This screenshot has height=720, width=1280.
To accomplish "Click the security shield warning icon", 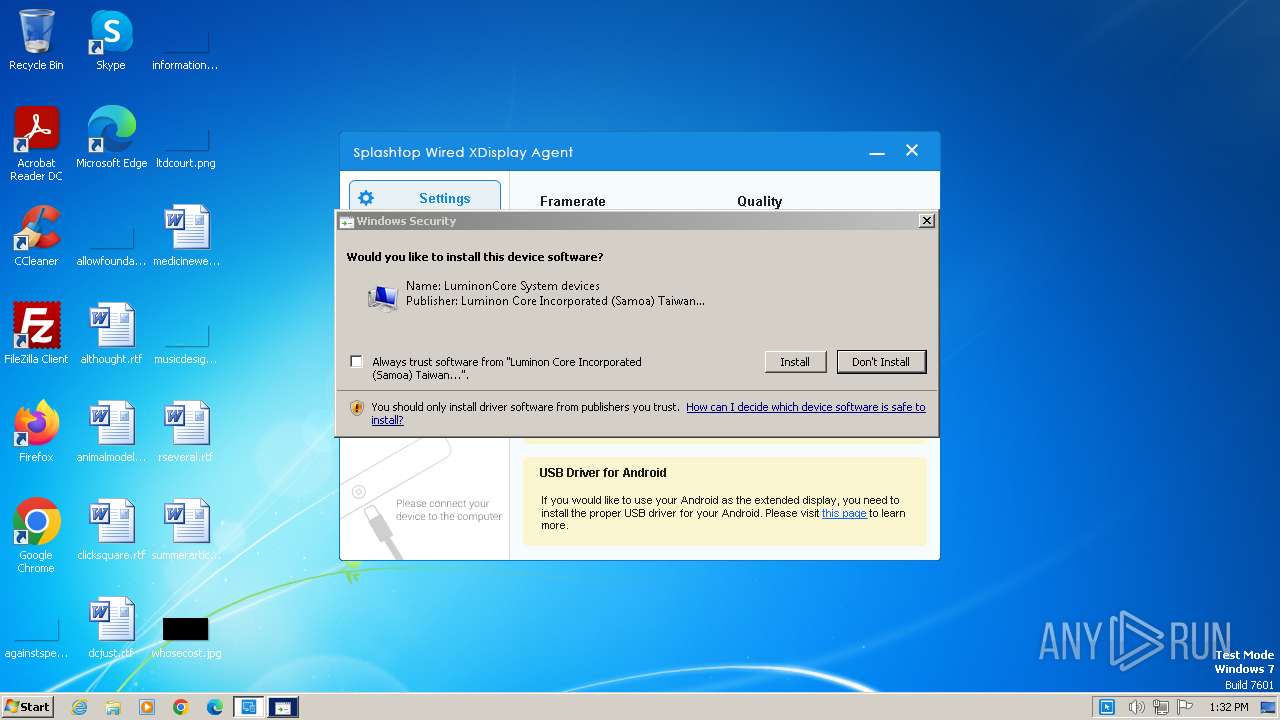I will (x=357, y=408).
